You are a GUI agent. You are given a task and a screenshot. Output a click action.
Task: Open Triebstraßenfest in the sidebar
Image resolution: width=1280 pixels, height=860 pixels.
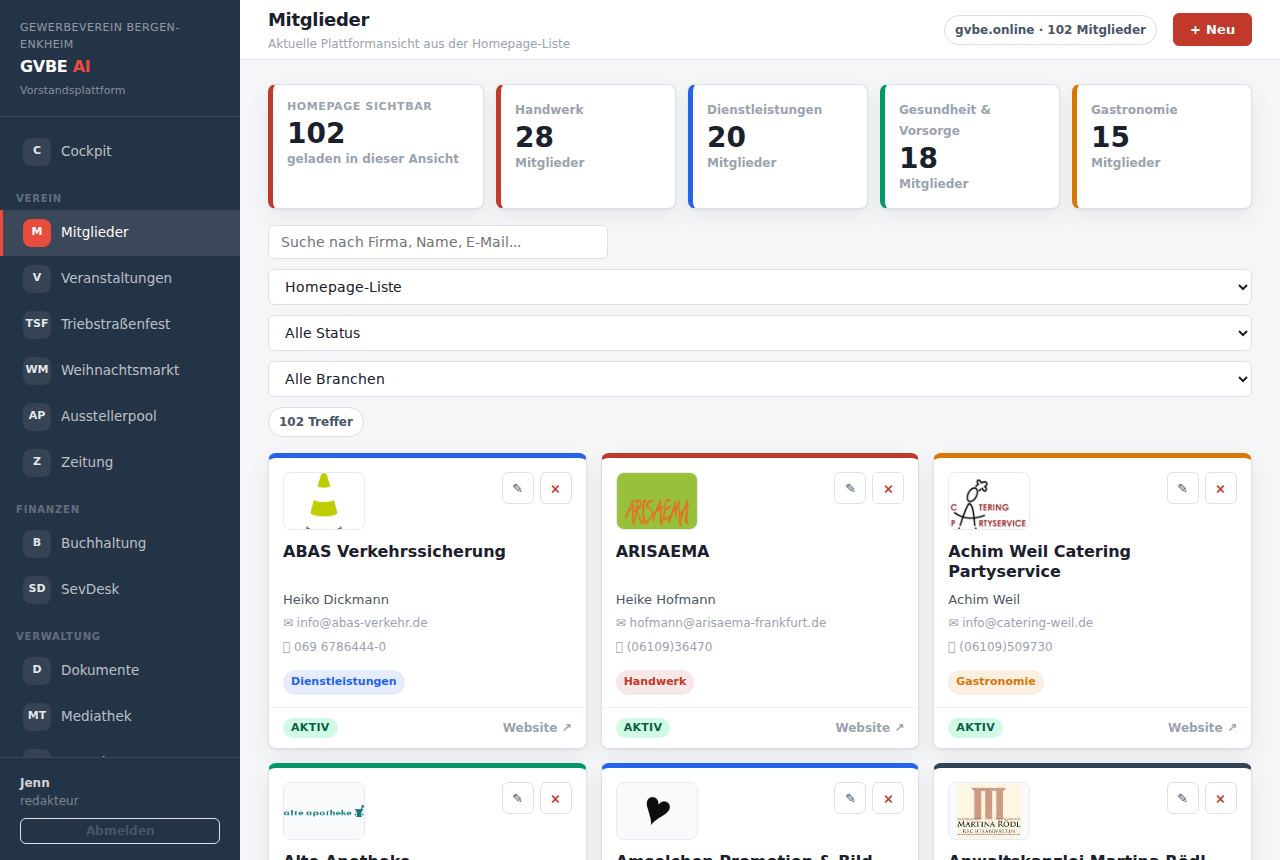[120, 324]
